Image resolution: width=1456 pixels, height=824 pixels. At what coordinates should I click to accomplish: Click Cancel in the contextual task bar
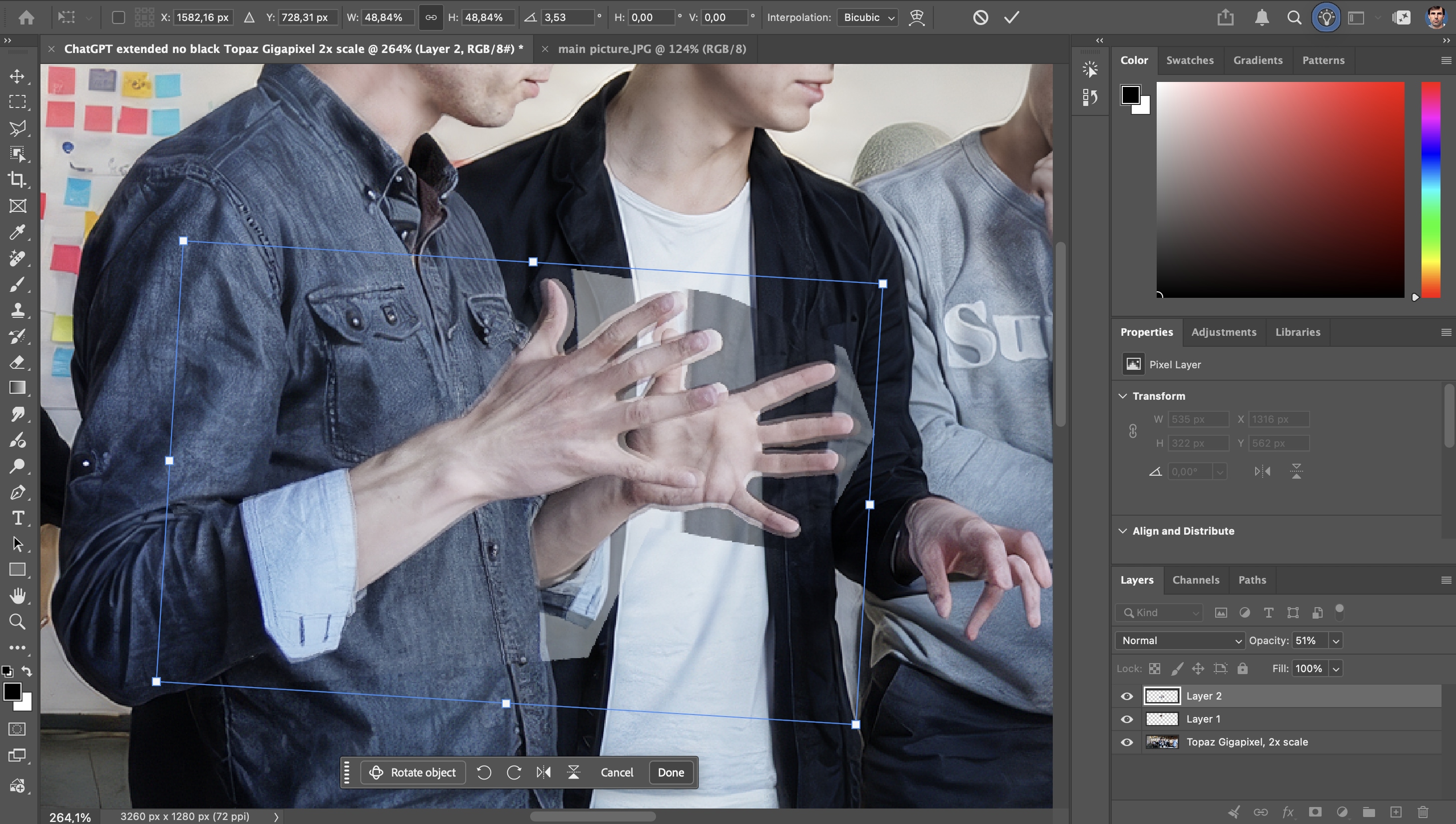(617, 773)
